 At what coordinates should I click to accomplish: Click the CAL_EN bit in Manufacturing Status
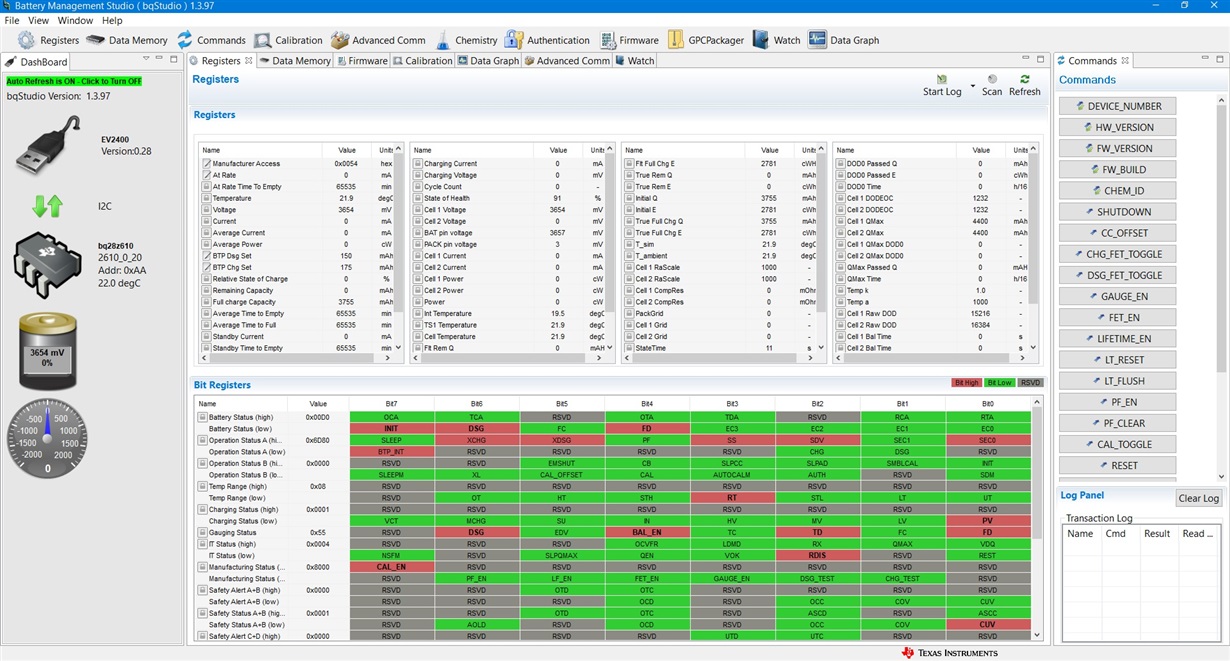click(x=391, y=567)
